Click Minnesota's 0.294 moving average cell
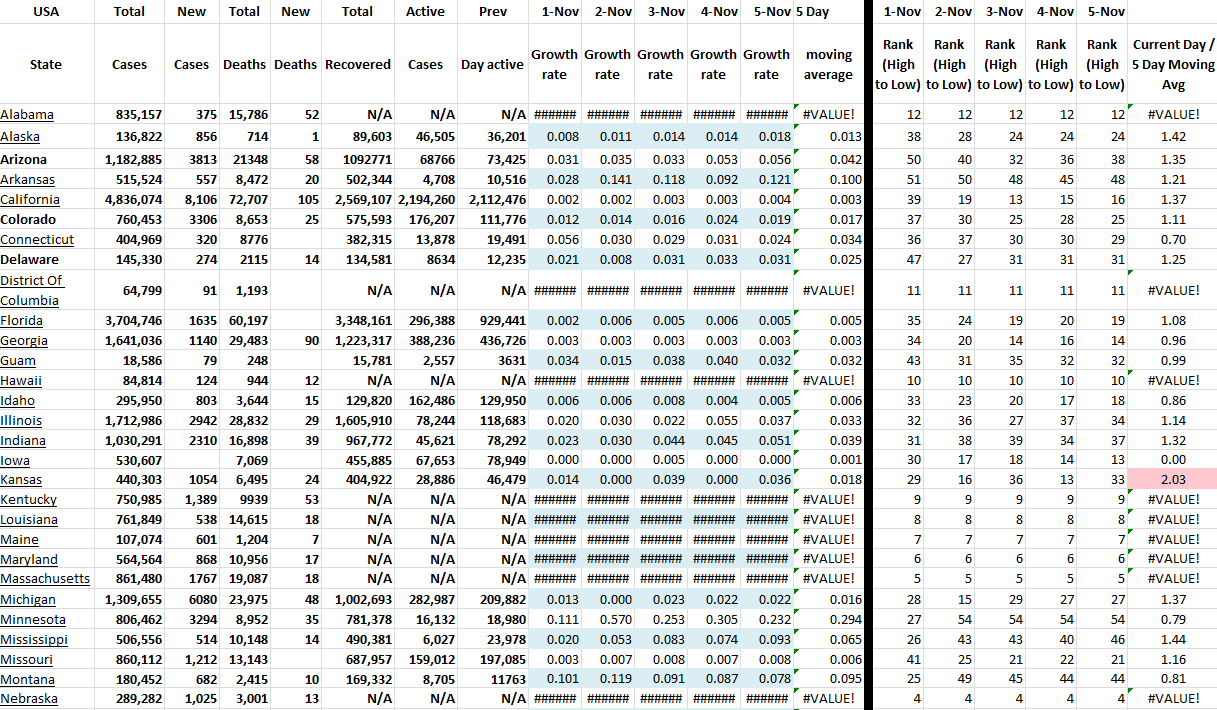 [829, 620]
